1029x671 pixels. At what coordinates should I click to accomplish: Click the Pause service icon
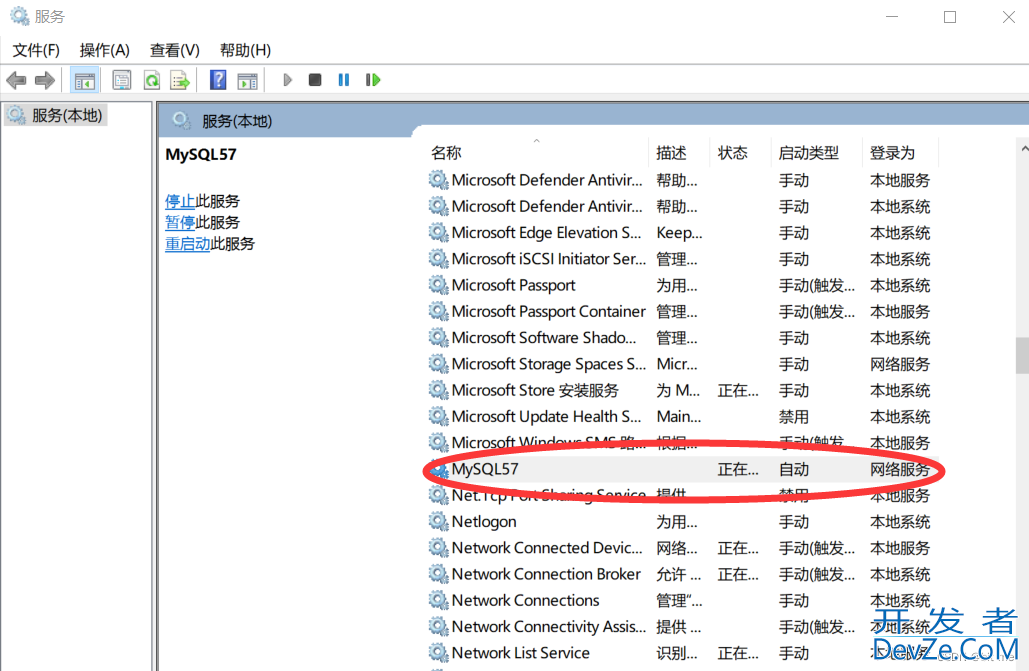(x=343, y=80)
